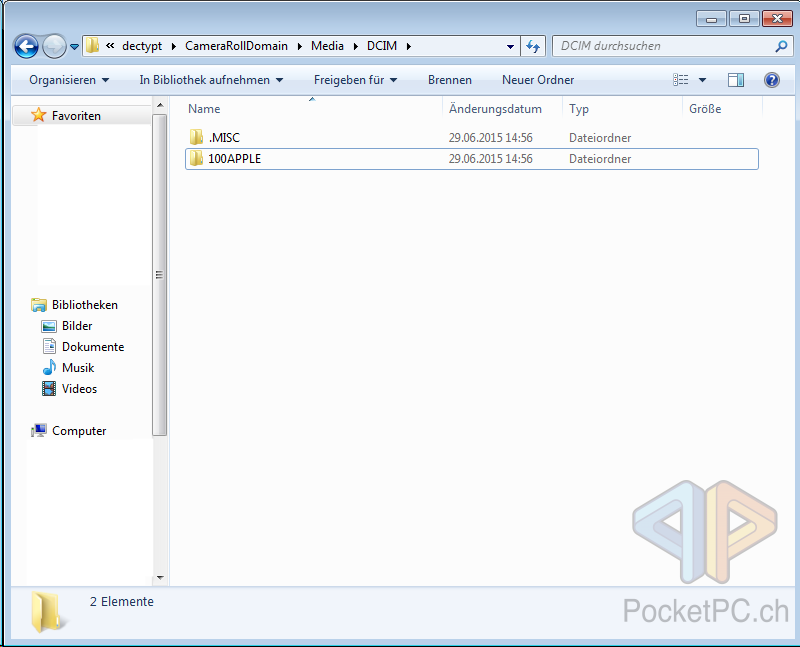The image size is (800, 647).
Task: Open the Dokumente library
Action: click(x=93, y=346)
